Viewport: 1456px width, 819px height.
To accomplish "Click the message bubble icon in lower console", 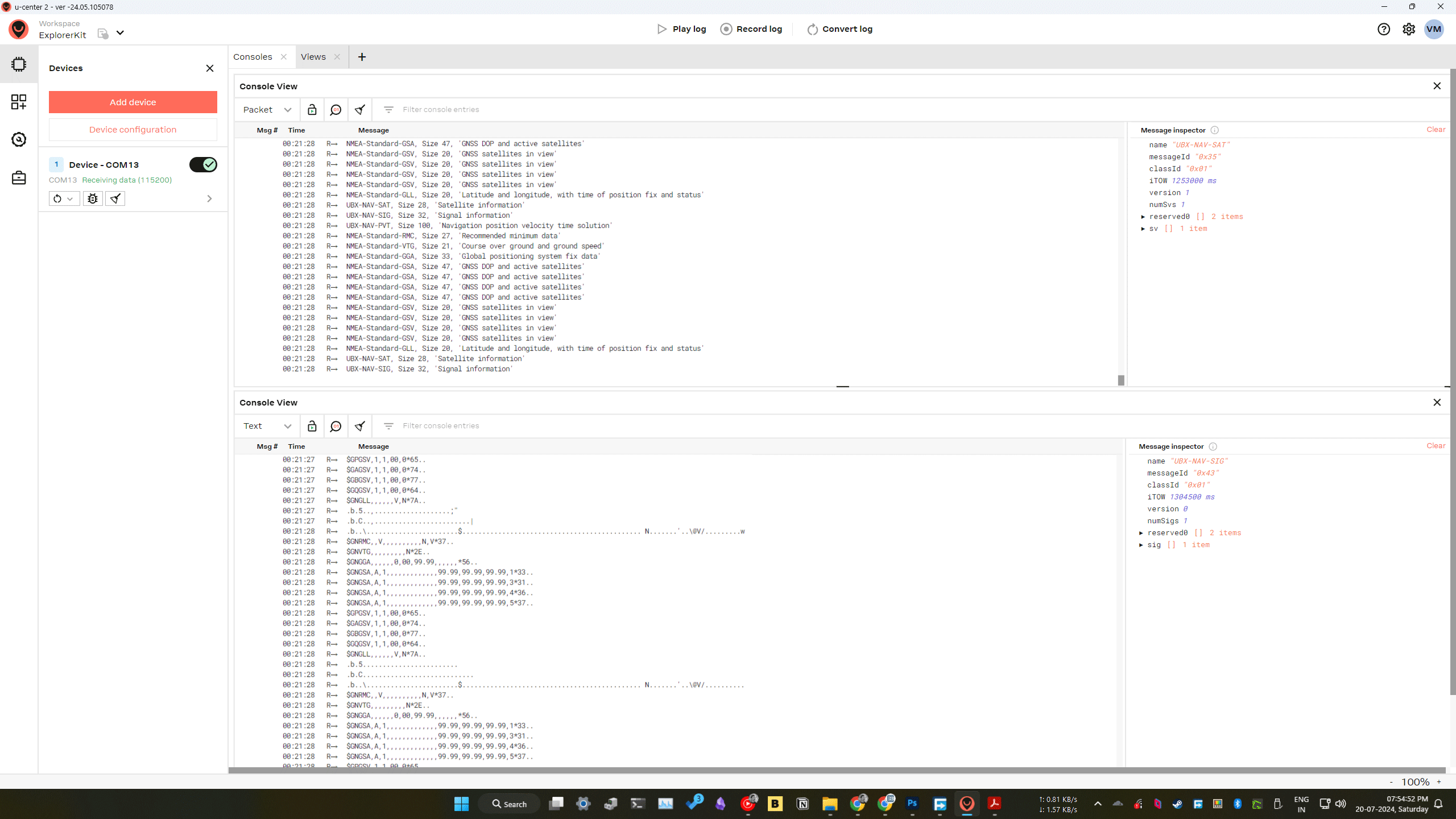I will point(336,426).
